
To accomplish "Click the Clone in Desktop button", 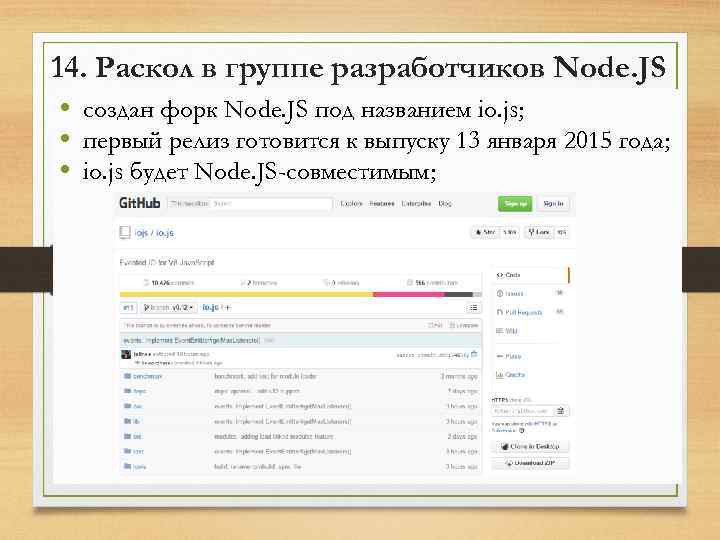I will click(530, 446).
